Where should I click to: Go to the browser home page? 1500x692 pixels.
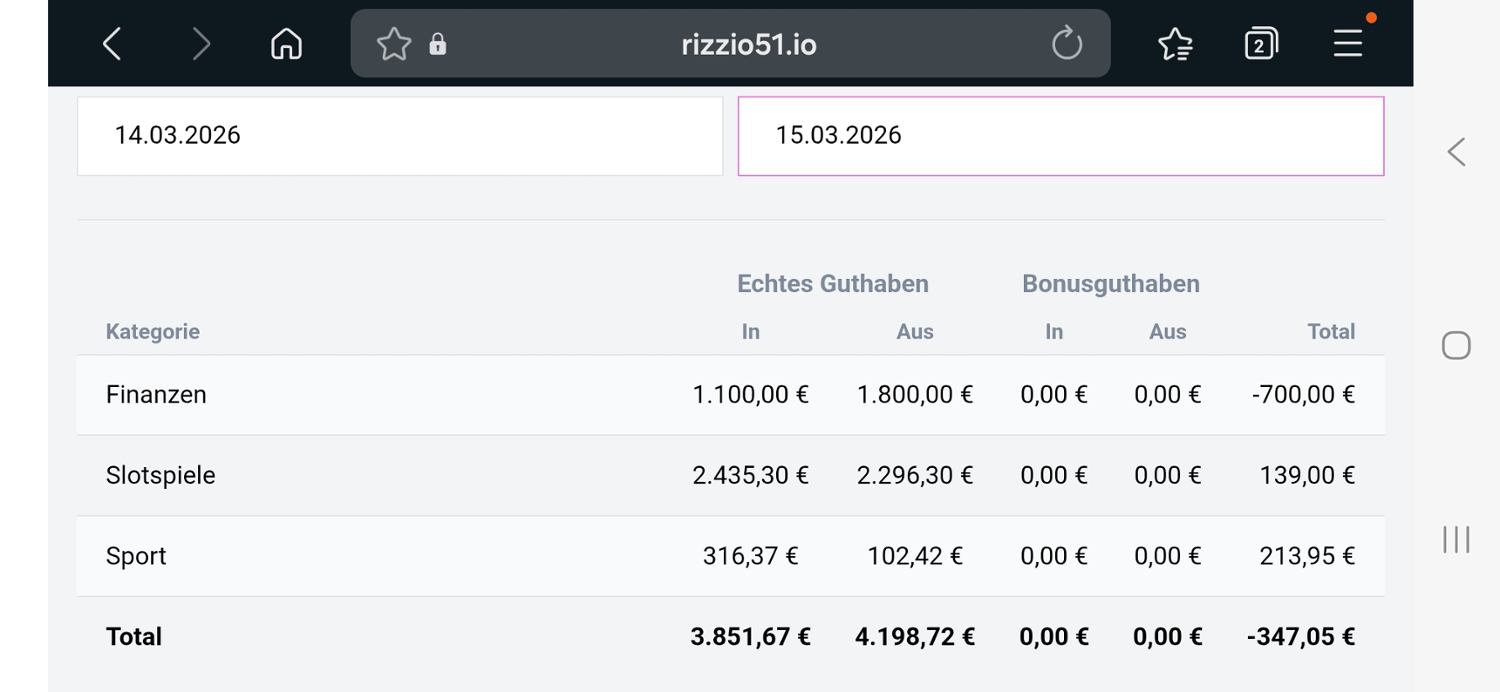286,44
